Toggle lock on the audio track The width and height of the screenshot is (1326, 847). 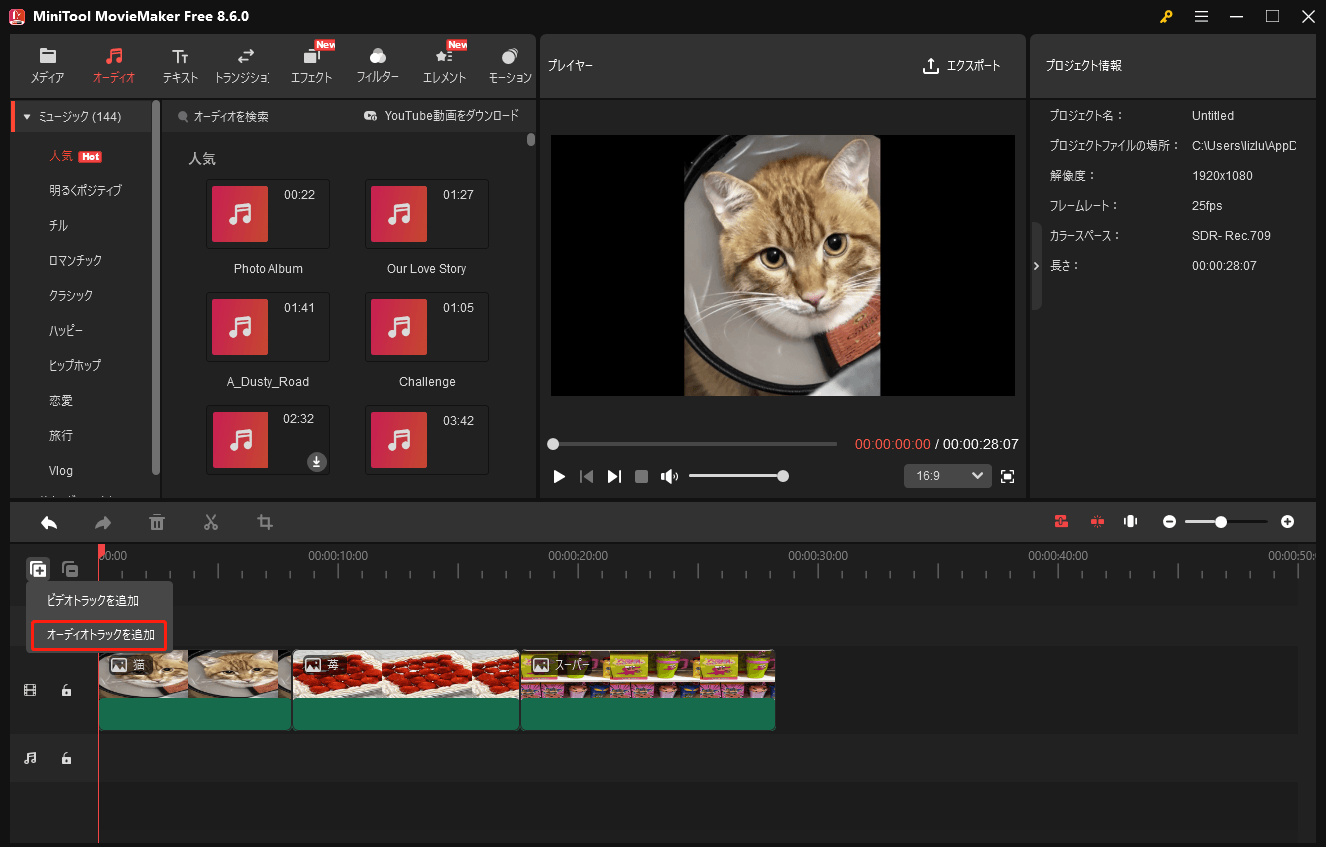click(66, 759)
